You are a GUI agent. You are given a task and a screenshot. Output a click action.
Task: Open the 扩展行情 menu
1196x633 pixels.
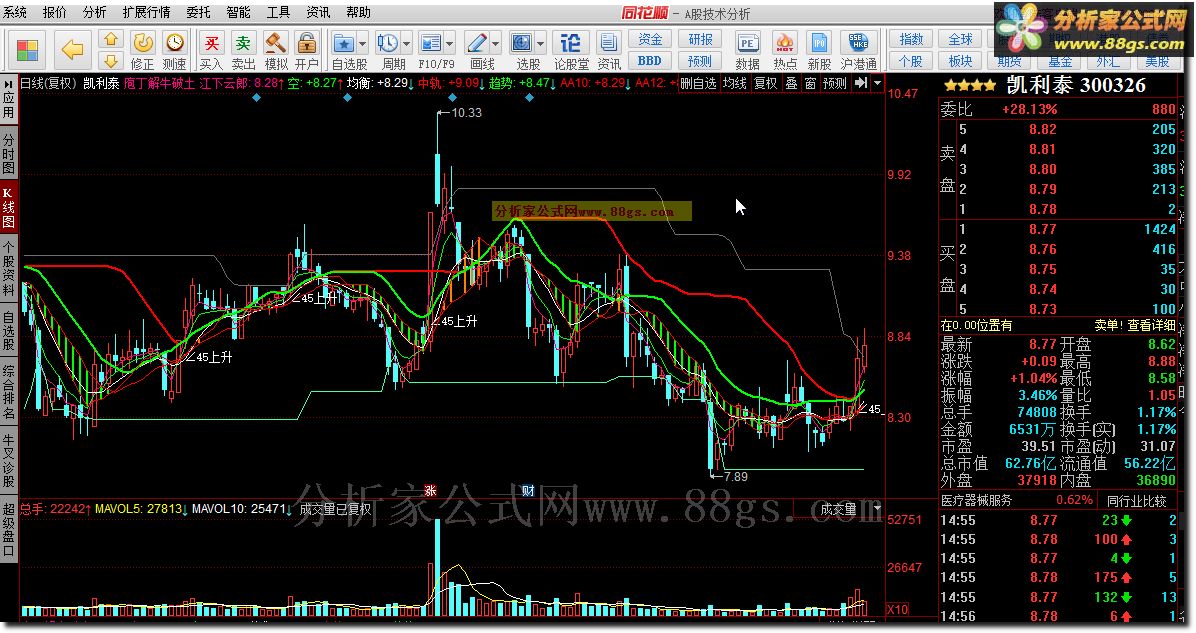pyautogui.click(x=146, y=12)
